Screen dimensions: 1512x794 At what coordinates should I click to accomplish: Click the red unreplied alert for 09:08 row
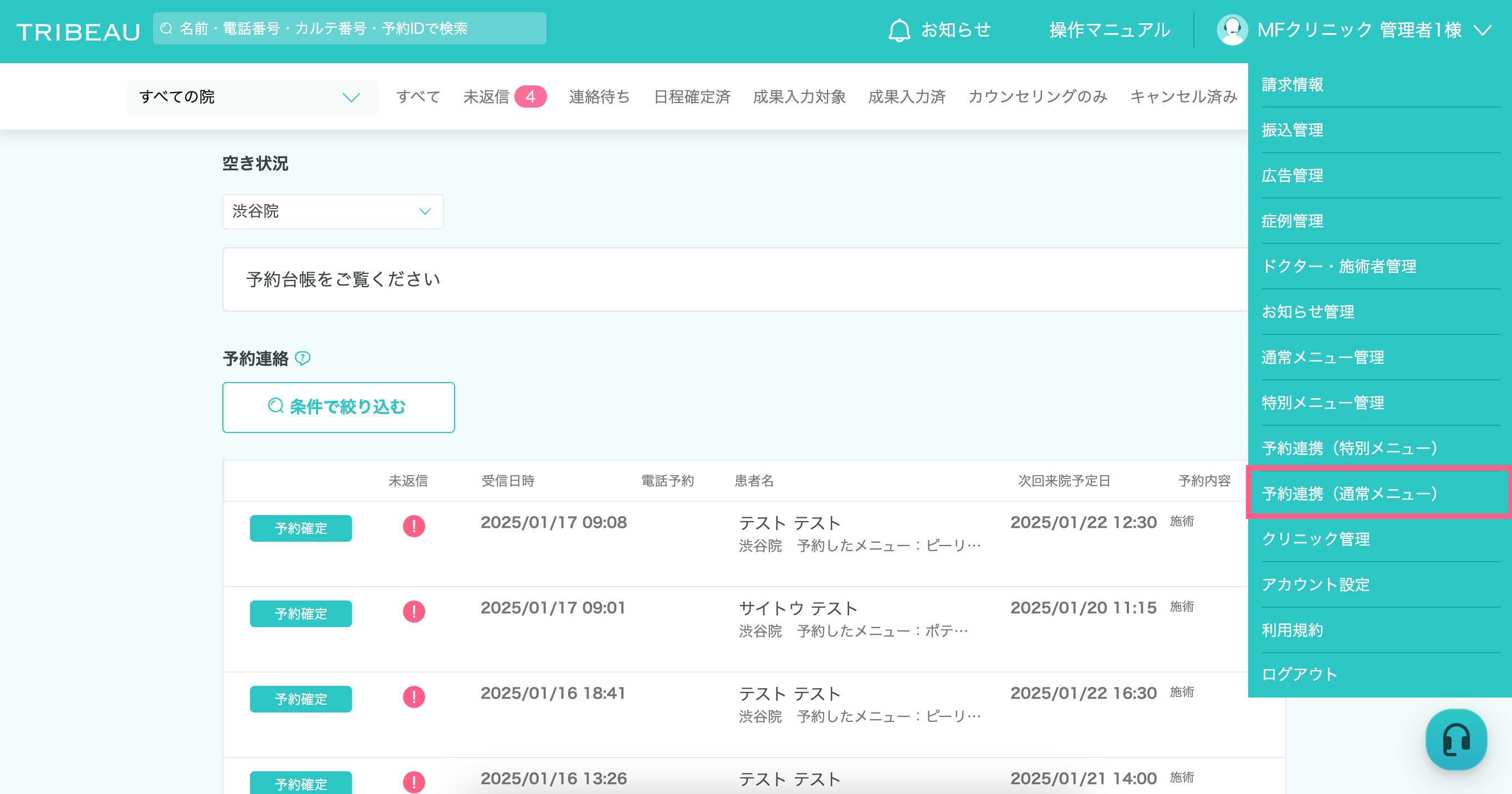(x=413, y=526)
